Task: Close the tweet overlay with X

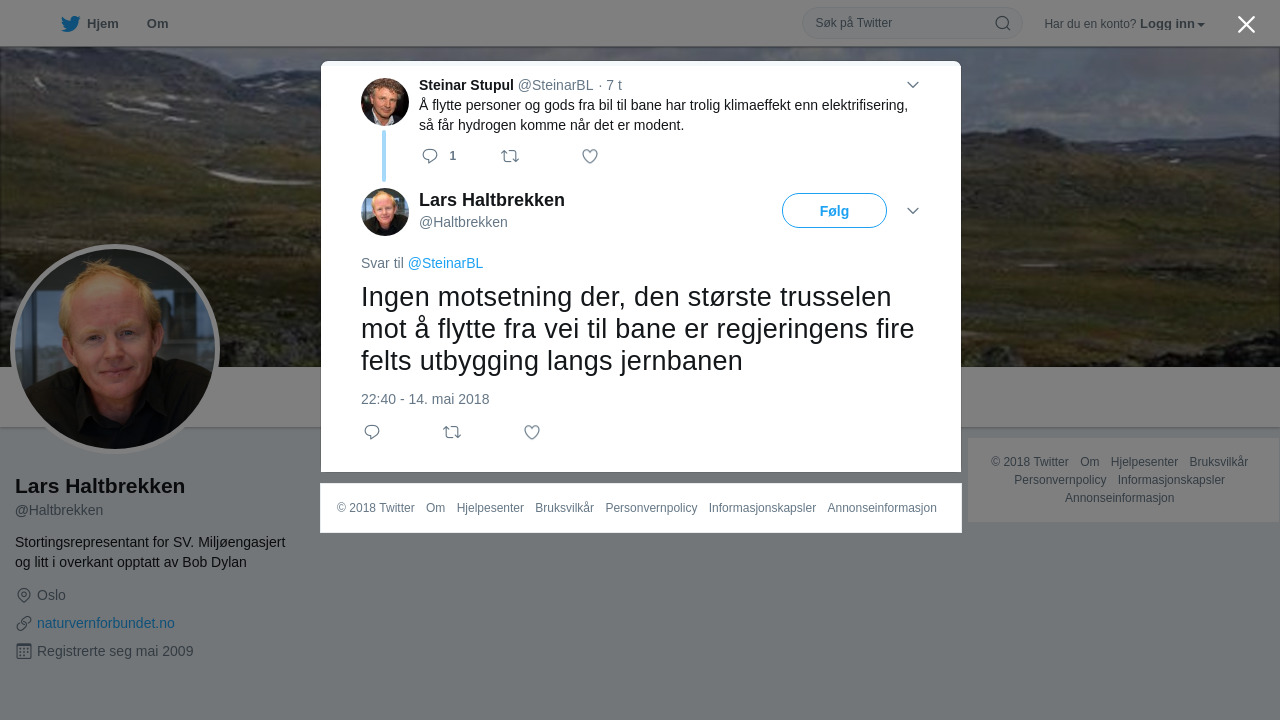Action: click(x=1246, y=24)
